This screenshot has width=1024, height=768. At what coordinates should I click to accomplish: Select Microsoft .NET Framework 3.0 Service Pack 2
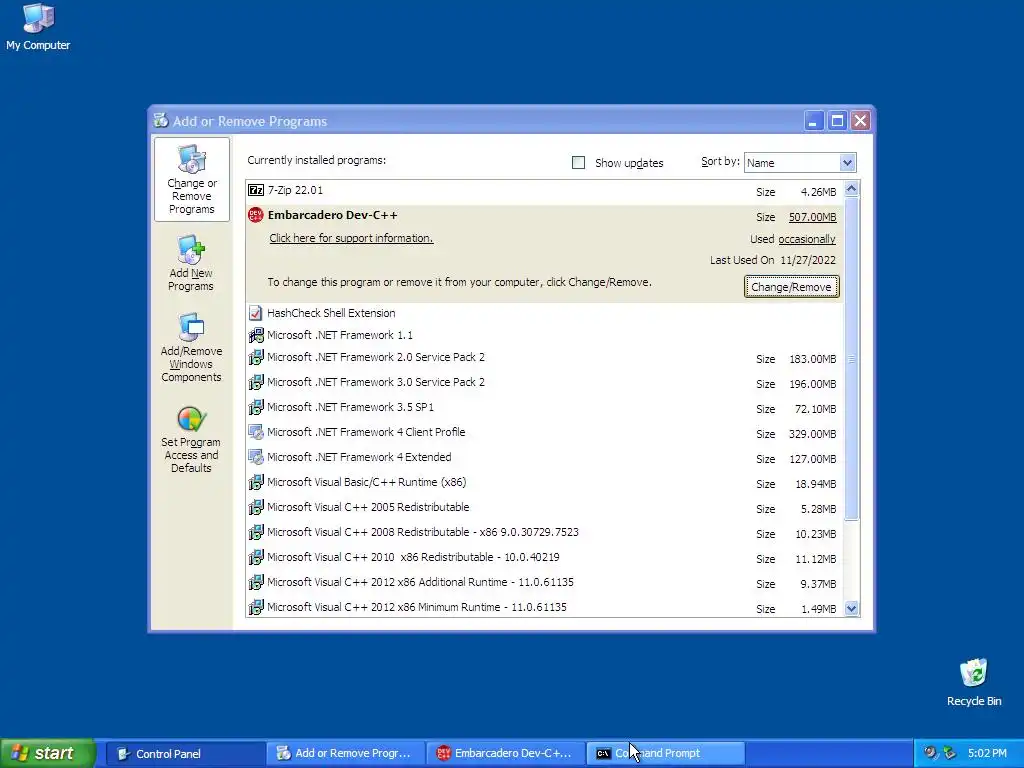(x=545, y=383)
